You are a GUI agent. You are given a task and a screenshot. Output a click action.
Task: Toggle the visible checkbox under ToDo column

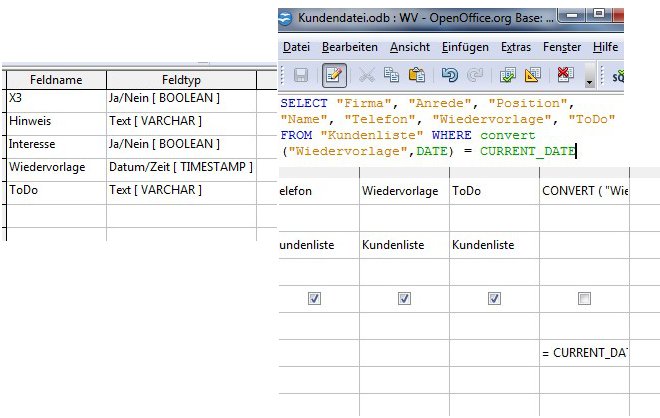[x=494, y=298]
